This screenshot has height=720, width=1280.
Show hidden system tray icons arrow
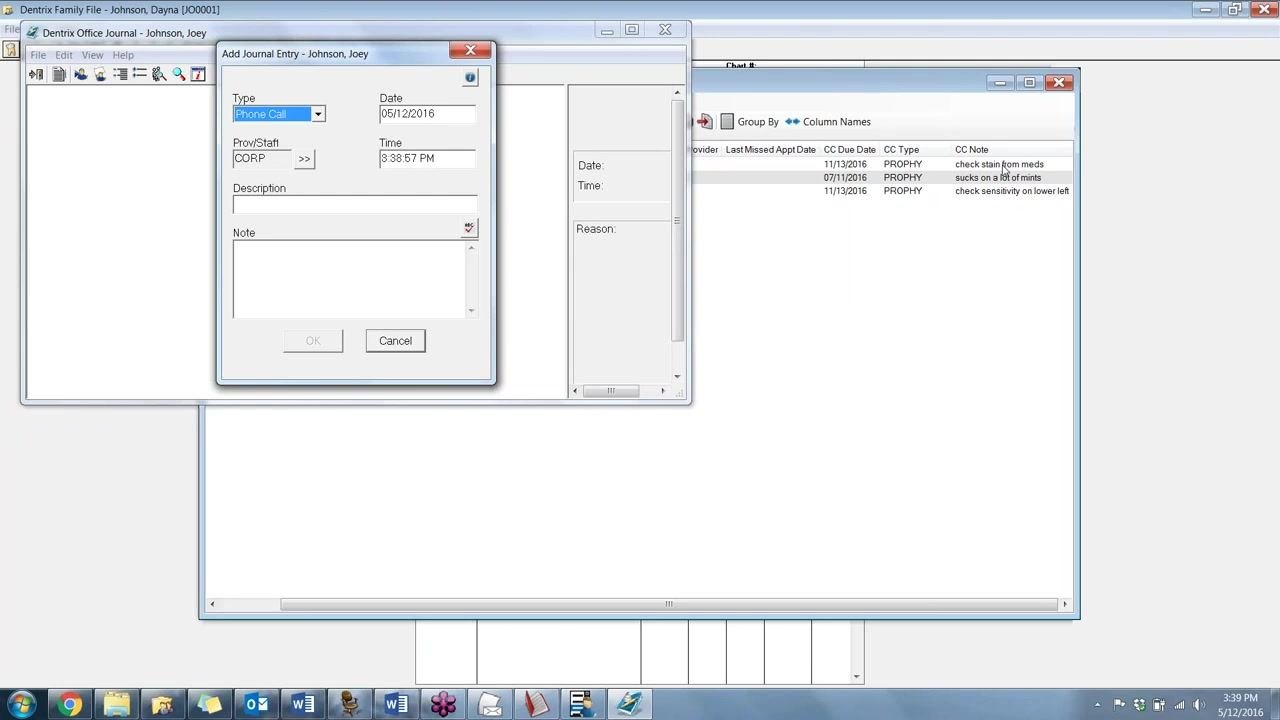(1098, 705)
